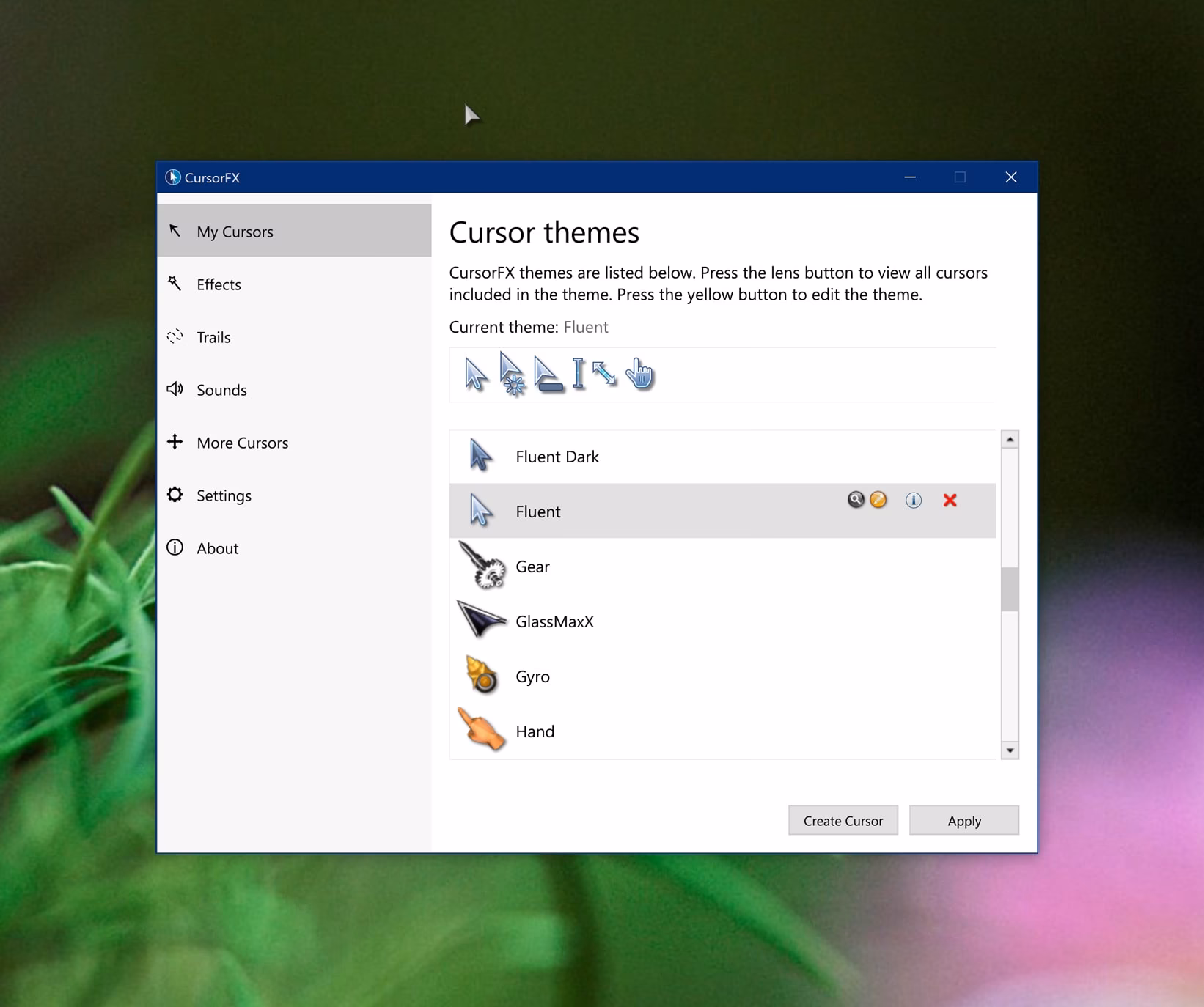Click the yellow edit button for Fluent

(x=878, y=500)
